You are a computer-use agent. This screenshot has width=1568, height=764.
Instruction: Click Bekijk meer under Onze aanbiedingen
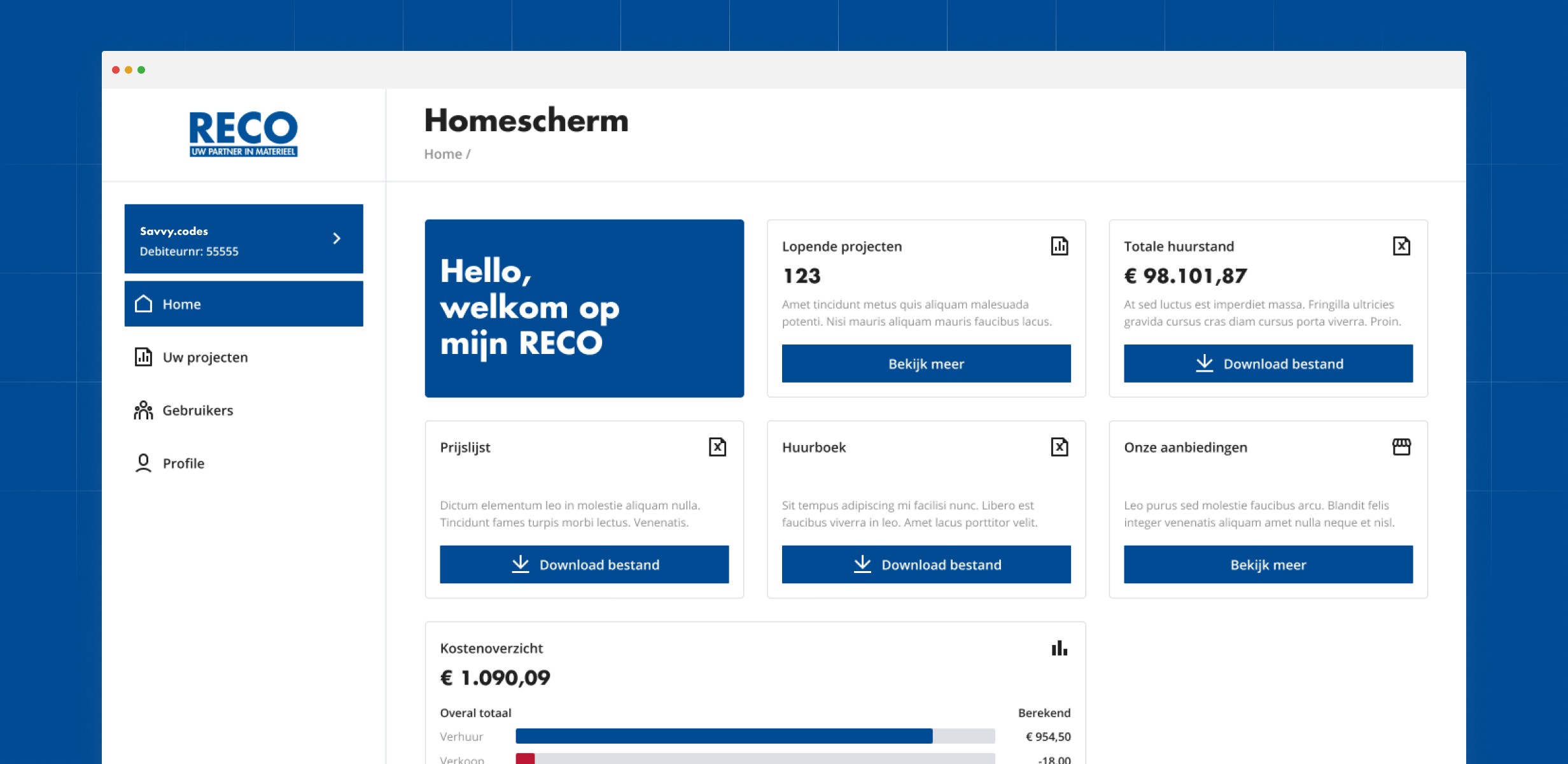click(x=1268, y=564)
